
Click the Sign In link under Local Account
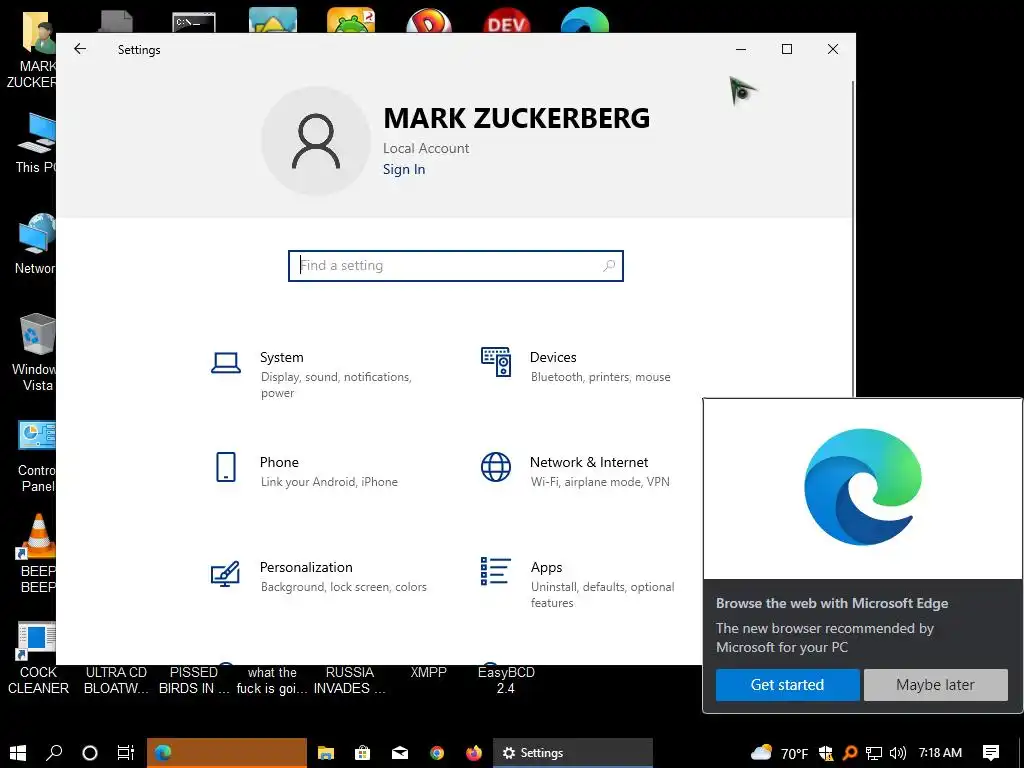pyautogui.click(x=404, y=169)
